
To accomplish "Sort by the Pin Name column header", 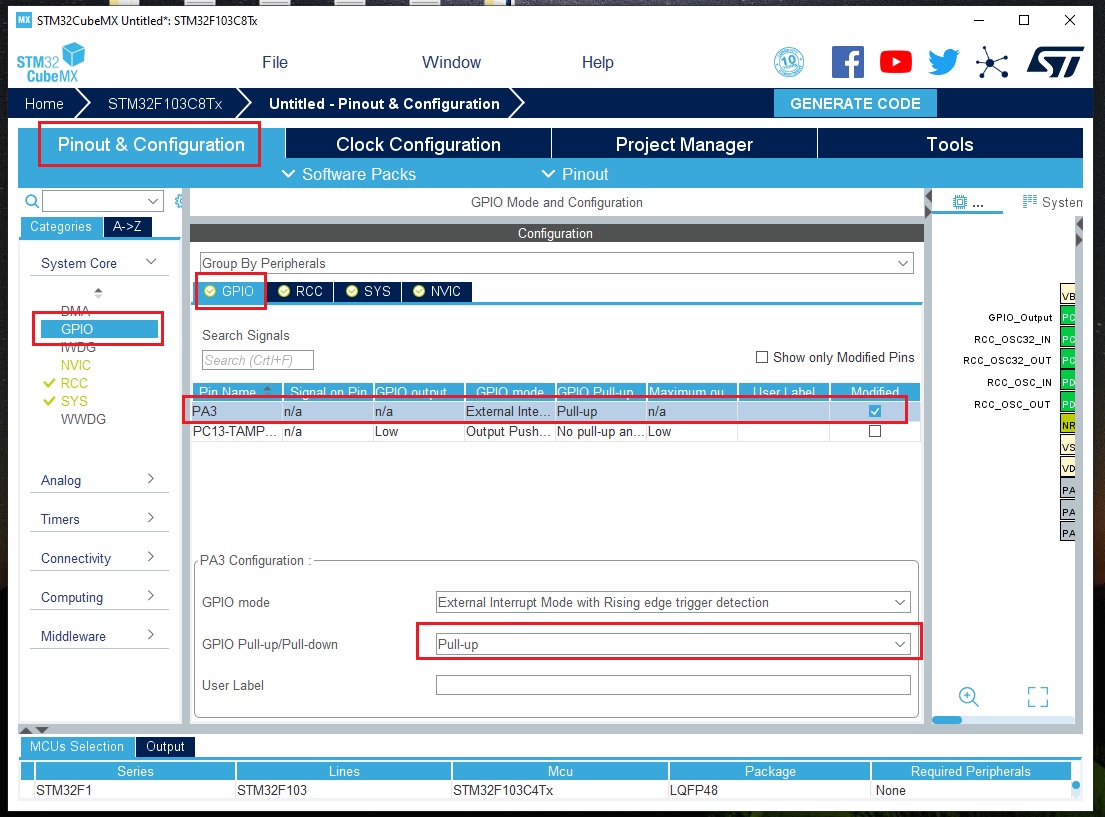I will click(x=237, y=391).
